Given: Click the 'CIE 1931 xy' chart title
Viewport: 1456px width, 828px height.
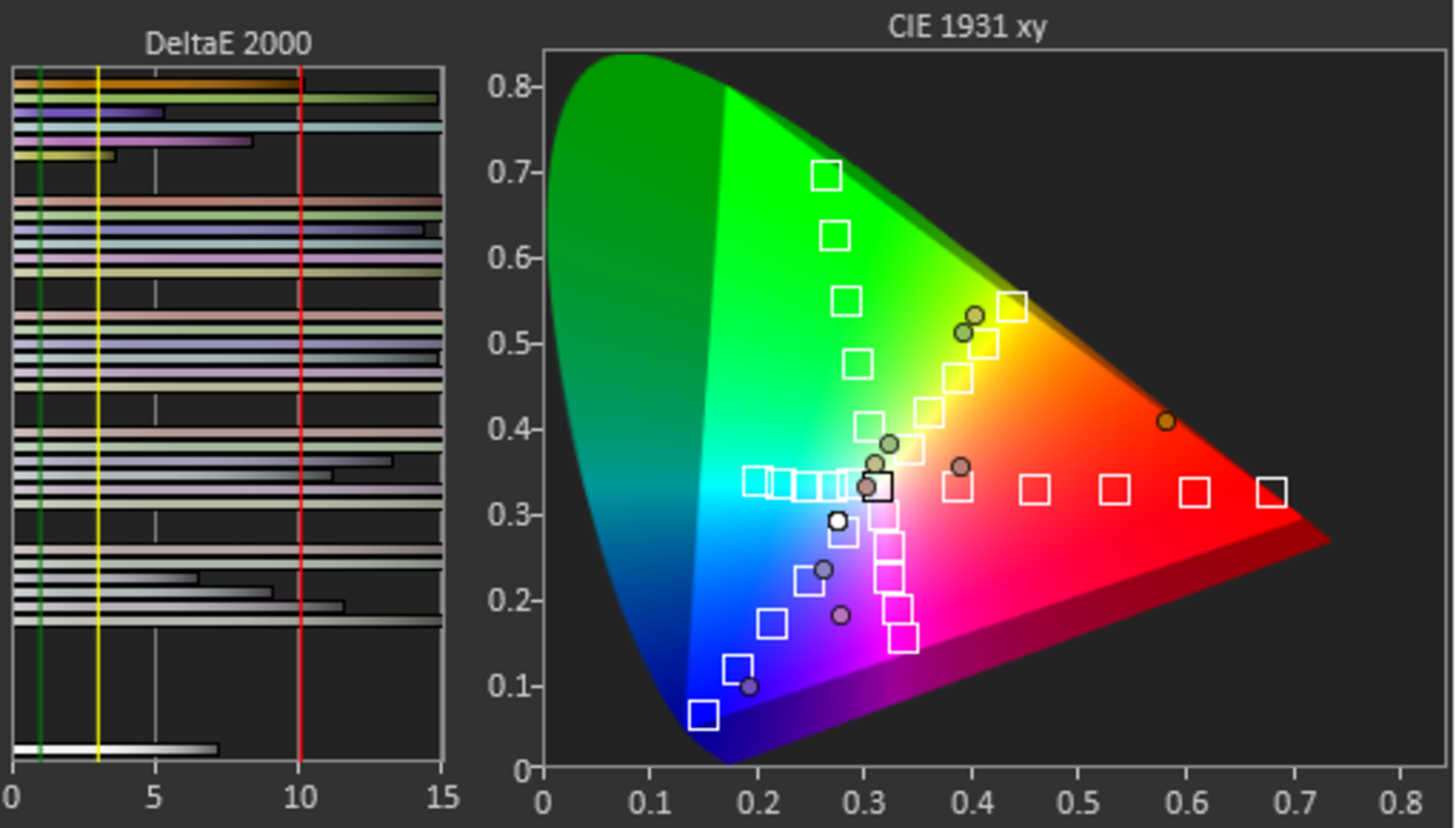Looking at the screenshot, I should point(967,26).
